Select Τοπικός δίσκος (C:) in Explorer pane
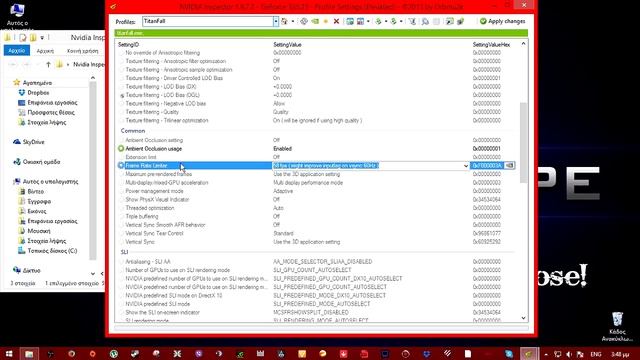The width and height of the screenshot is (640, 360). point(48,251)
